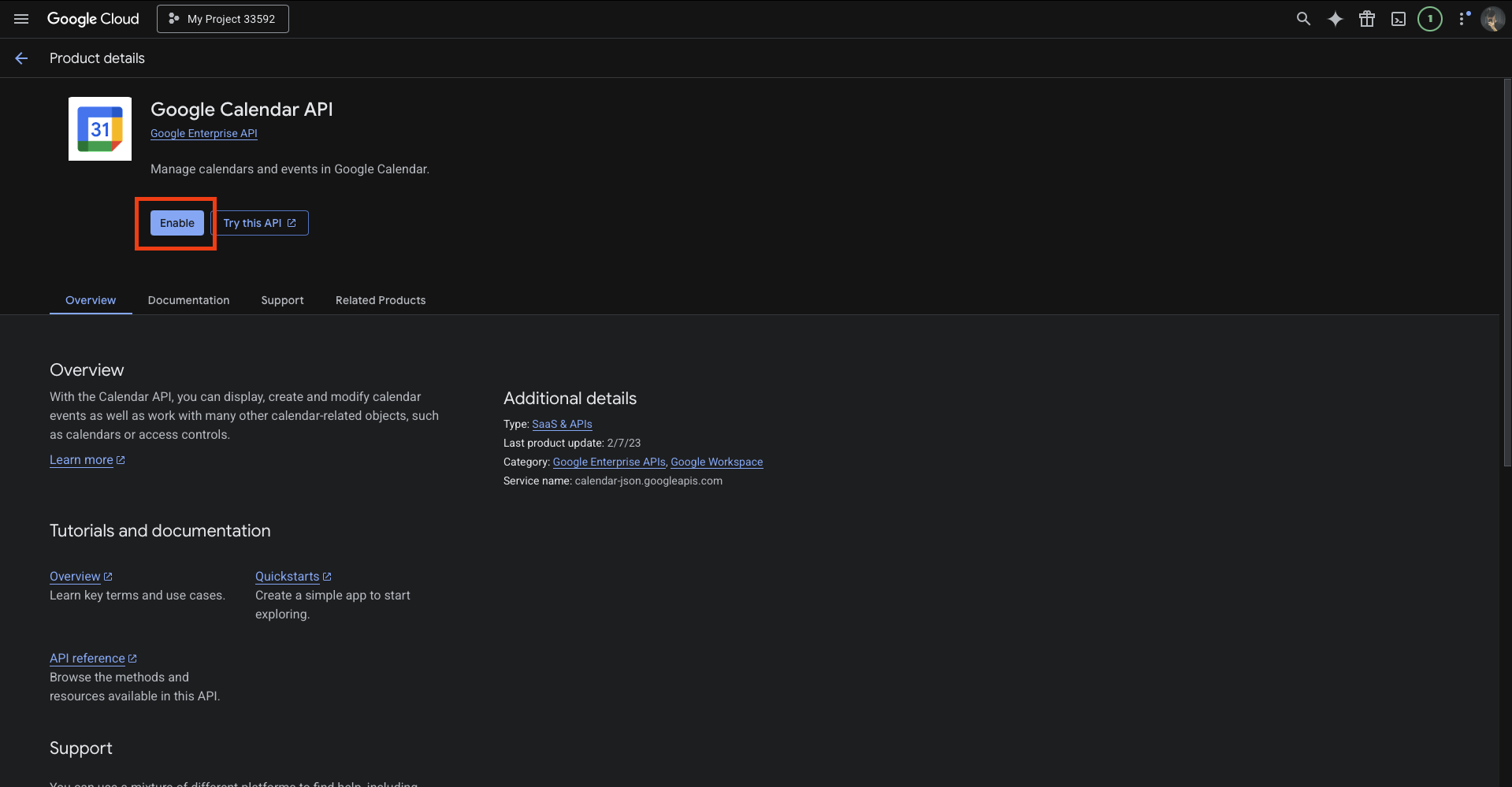Open the main navigation hamburger menu

point(21,19)
